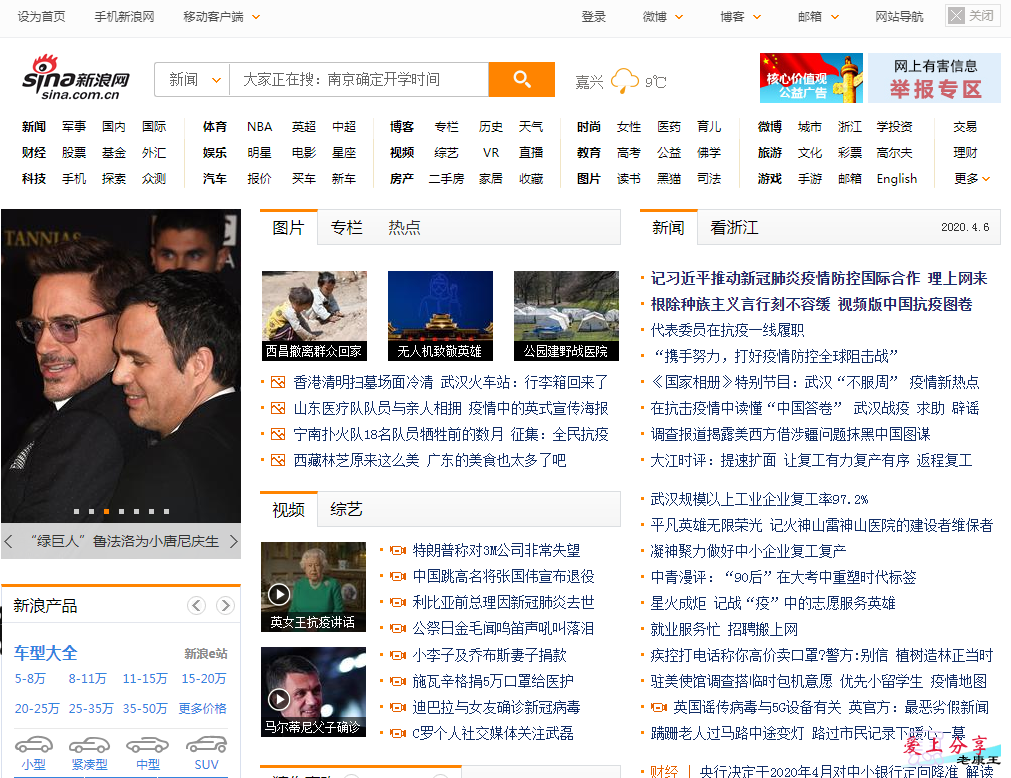This screenshot has height=778, width=1011.
Task: Click the weather cloud icon for 嘉兴
Action: point(625,81)
